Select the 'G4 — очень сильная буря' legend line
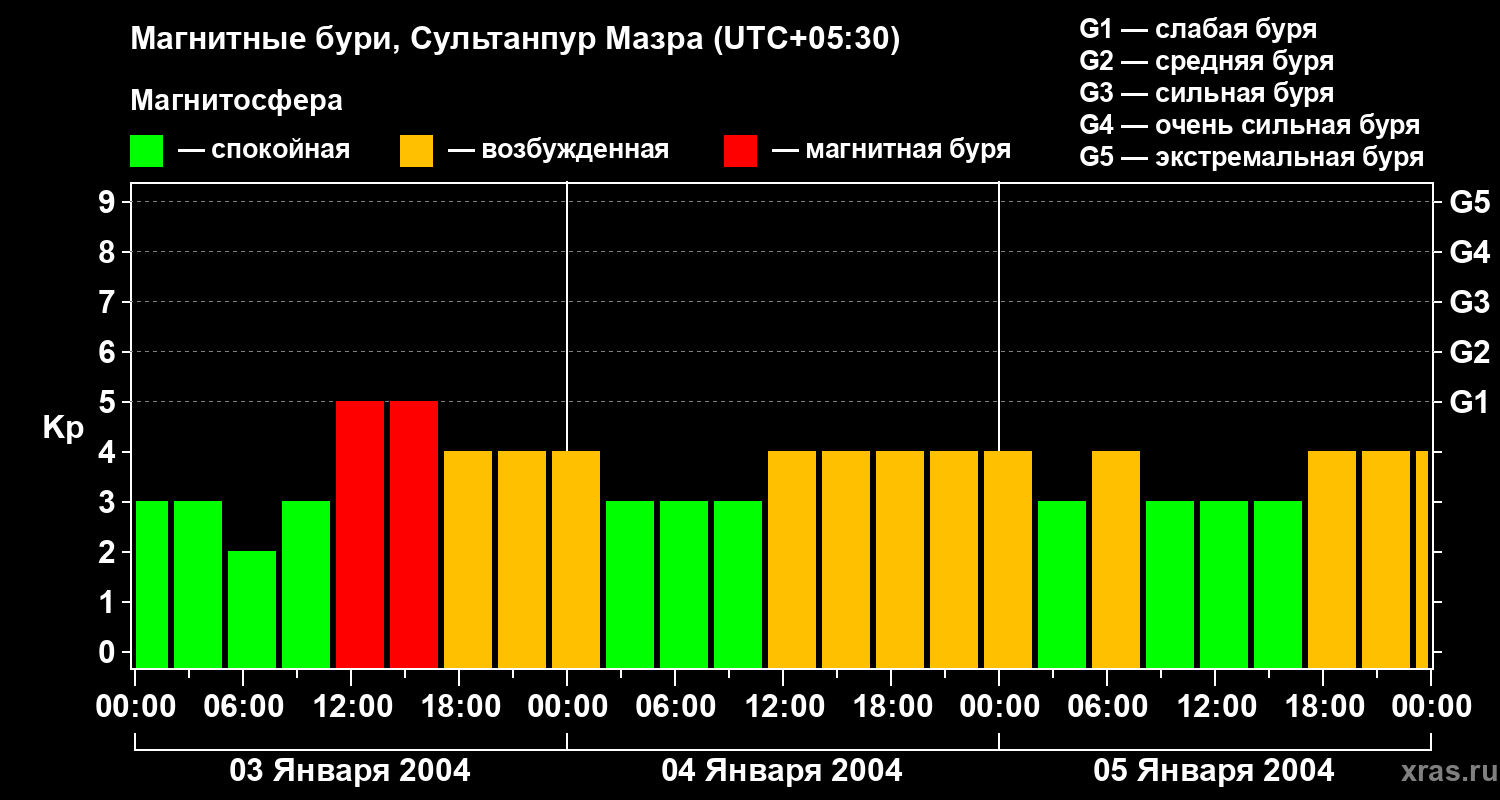The image size is (1500, 800). [1250, 125]
